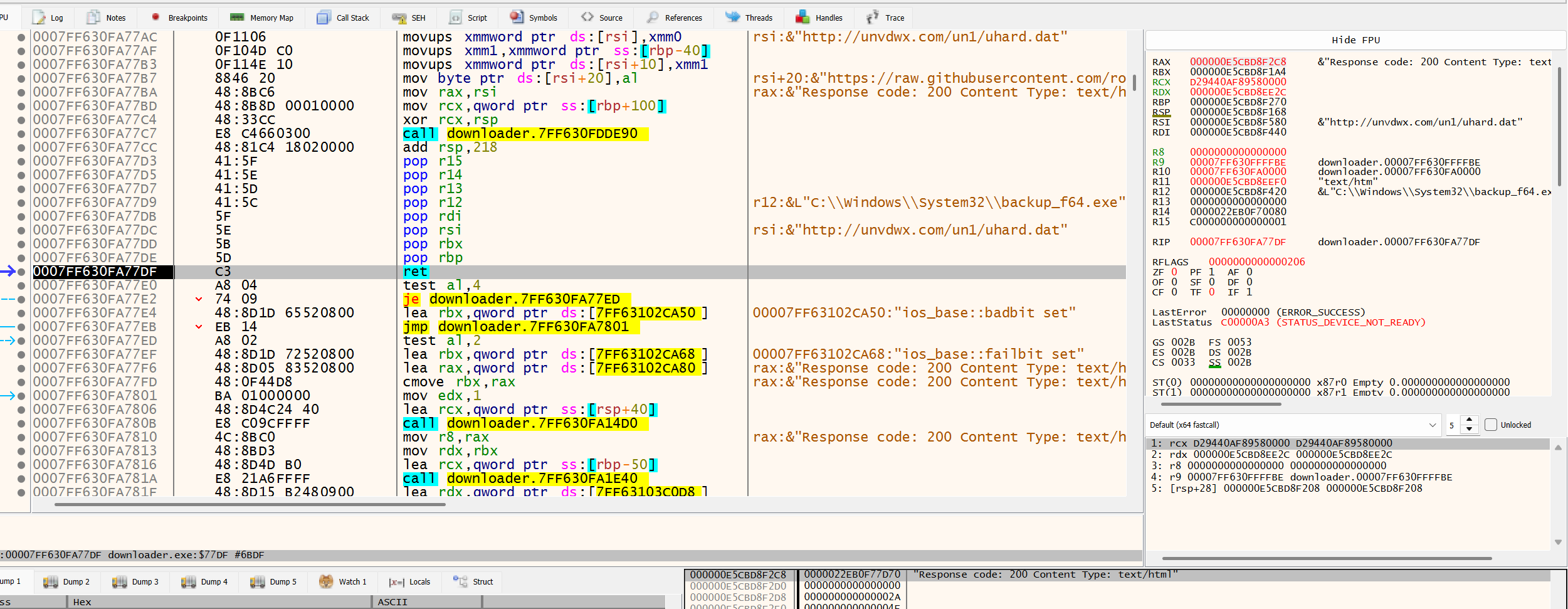Click the Hide FPU button
Viewport: 1568px width, 609px height.
pyautogui.click(x=1355, y=40)
